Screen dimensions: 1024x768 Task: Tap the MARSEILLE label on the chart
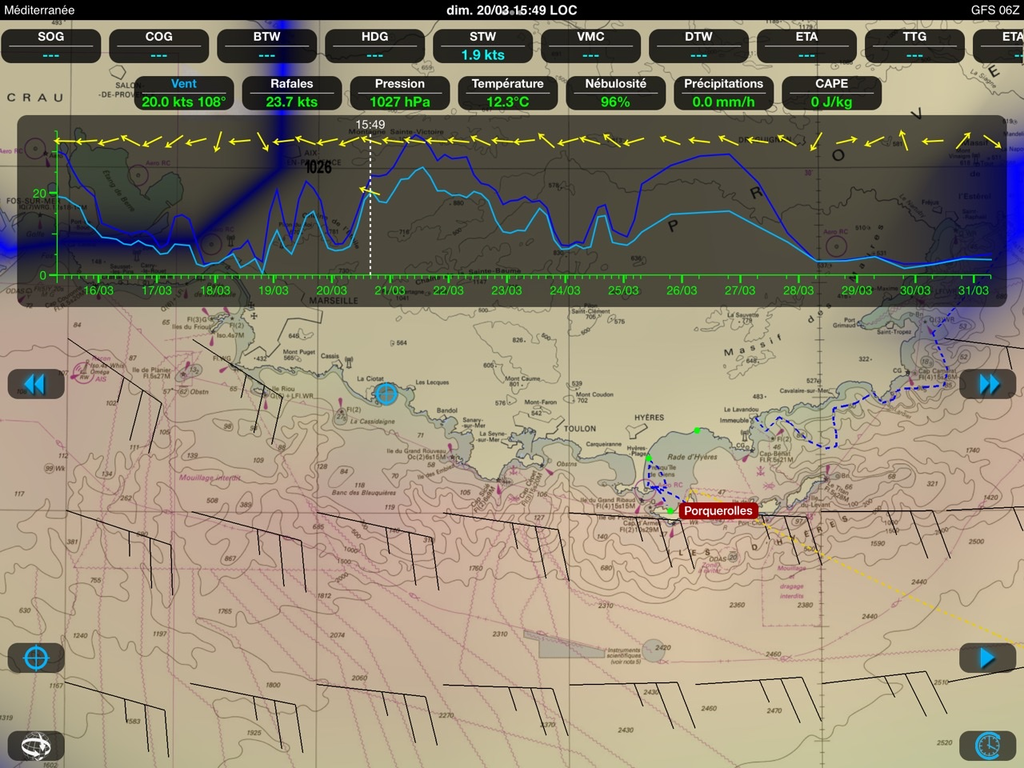[333, 301]
